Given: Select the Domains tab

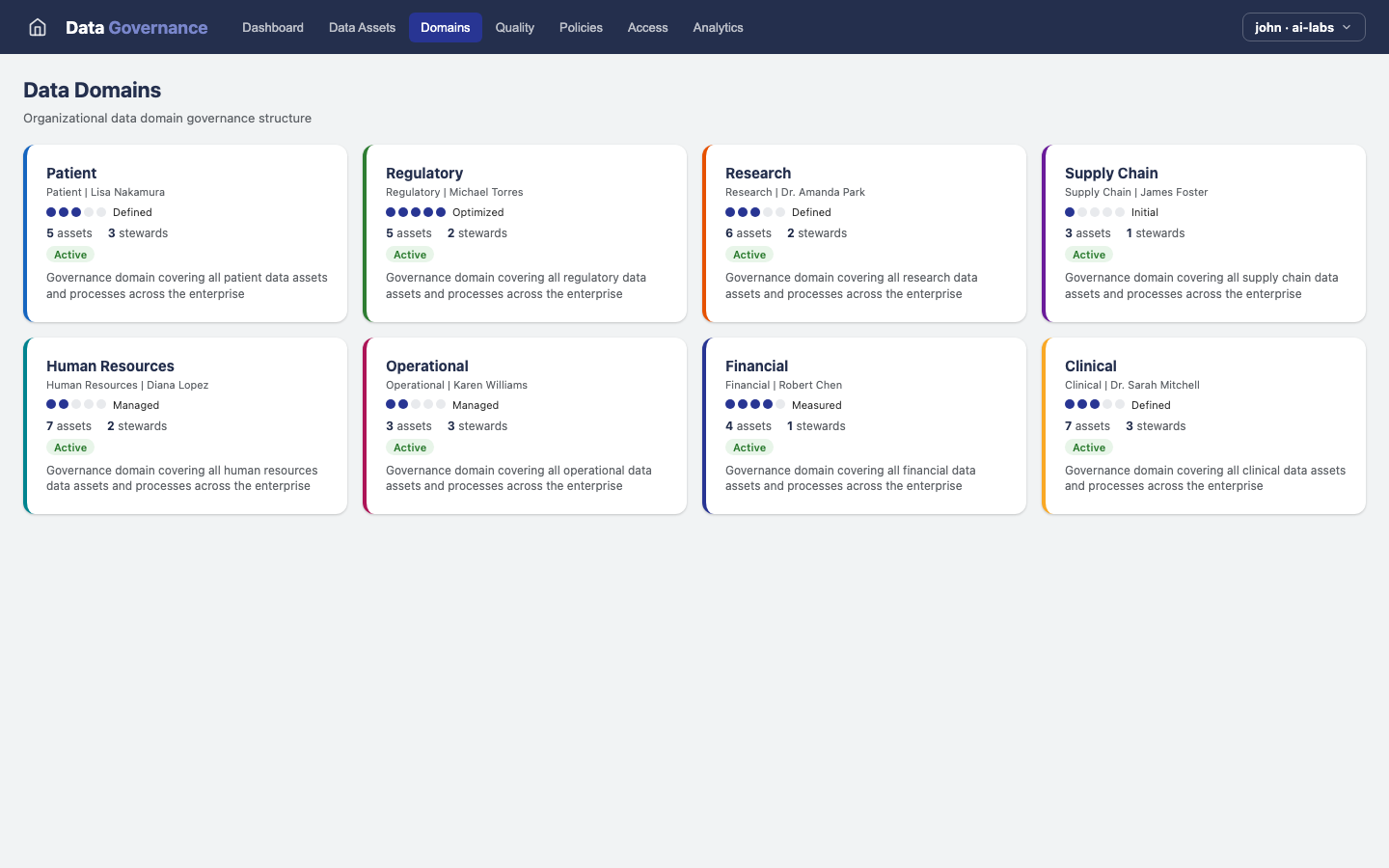Looking at the screenshot, I should click(x=445, y=27).
